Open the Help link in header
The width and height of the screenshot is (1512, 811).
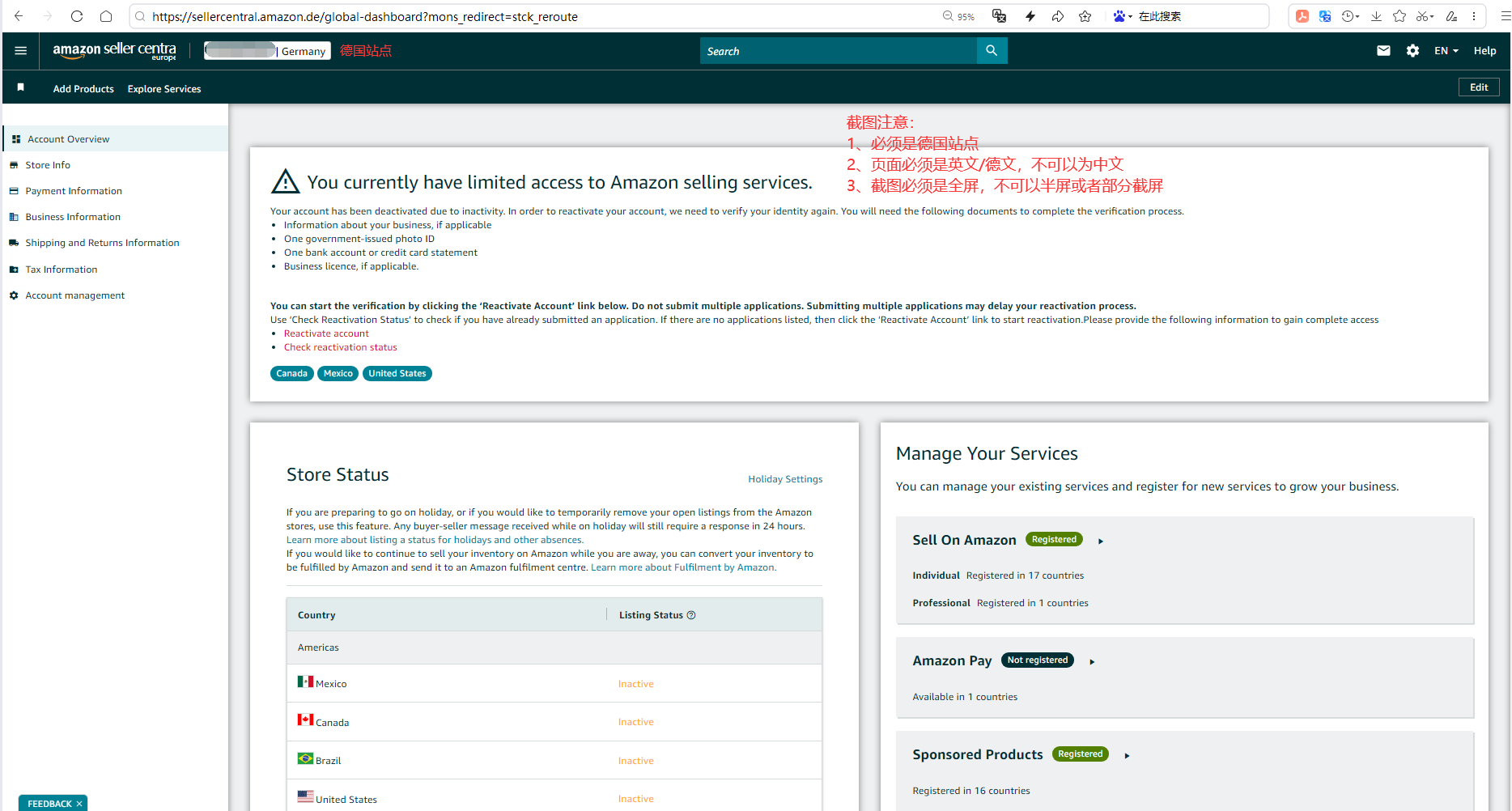click(1484, 51)
